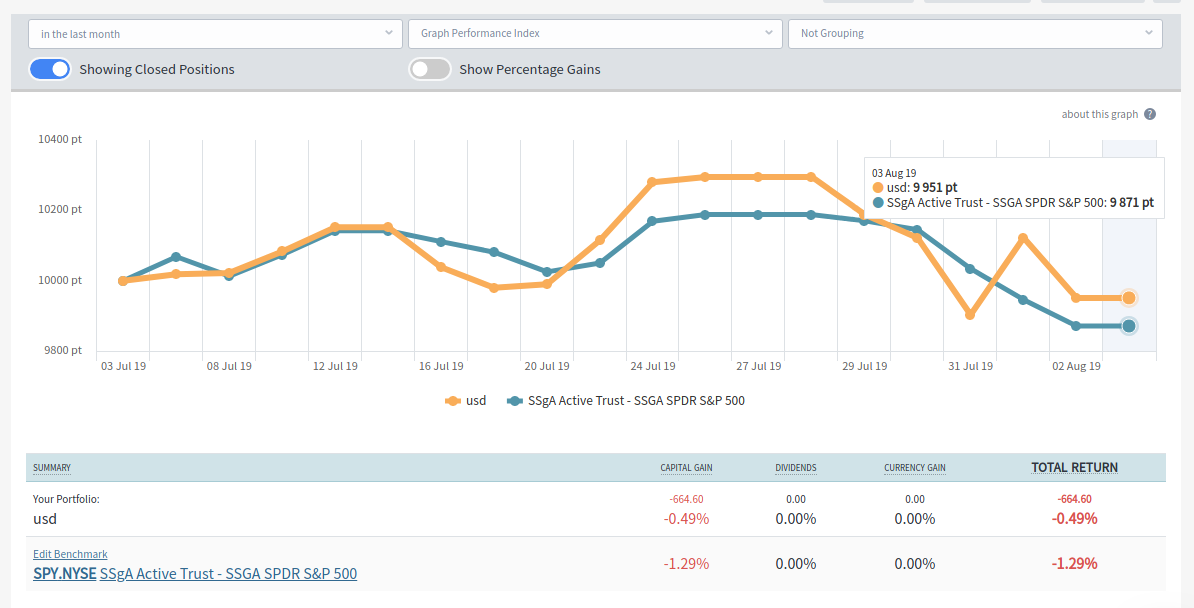Click the about this graph help icon
The image size is (1194, 608).
[1150, 114]
